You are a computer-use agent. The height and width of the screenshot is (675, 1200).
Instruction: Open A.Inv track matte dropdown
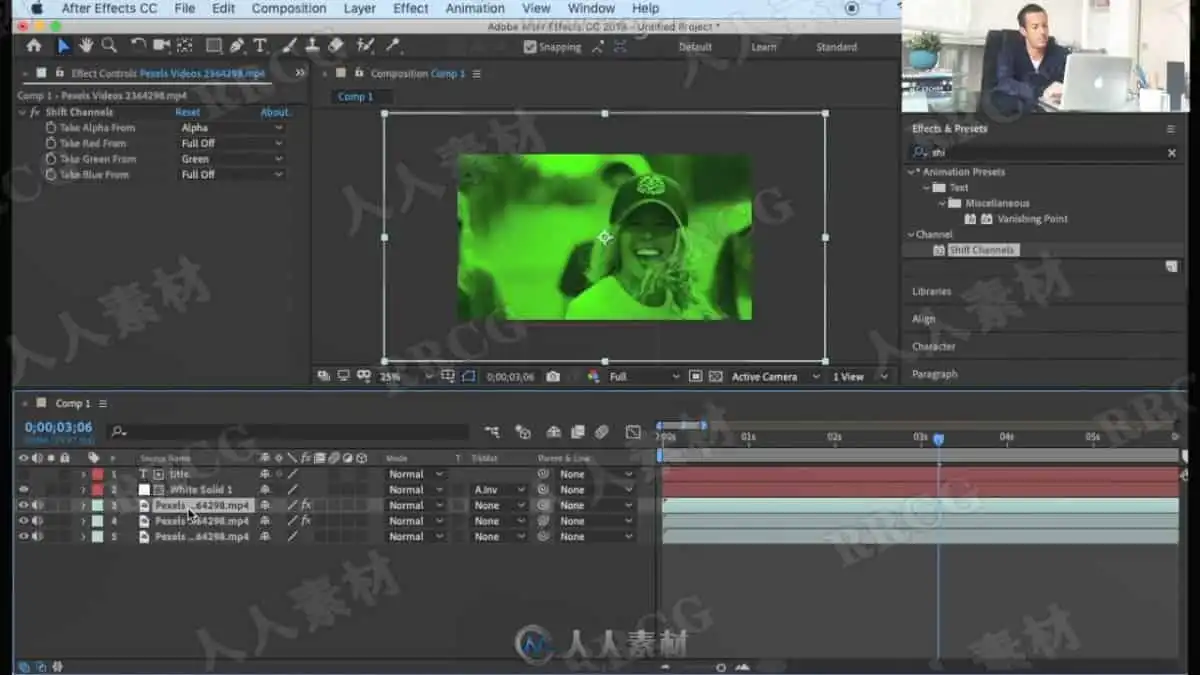coord(499,490)
